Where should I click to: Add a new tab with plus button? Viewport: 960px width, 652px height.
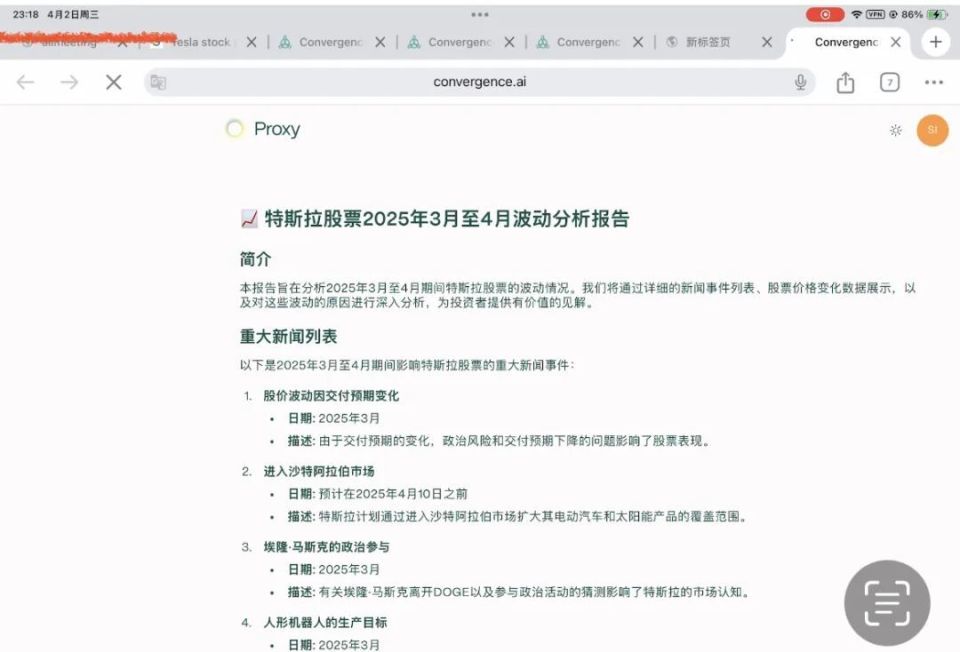tap(936, 42)
